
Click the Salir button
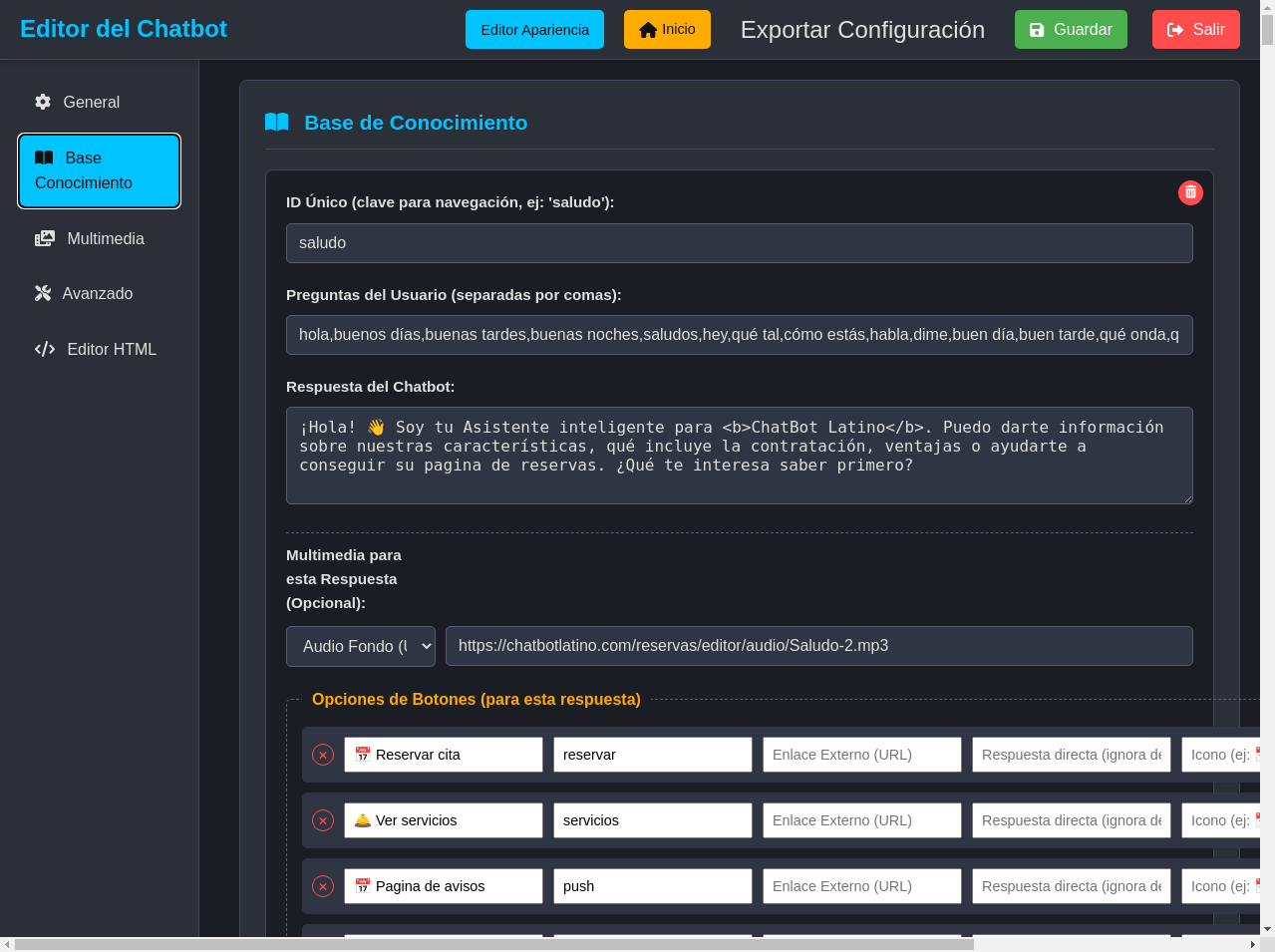(x=1195, y=29)
